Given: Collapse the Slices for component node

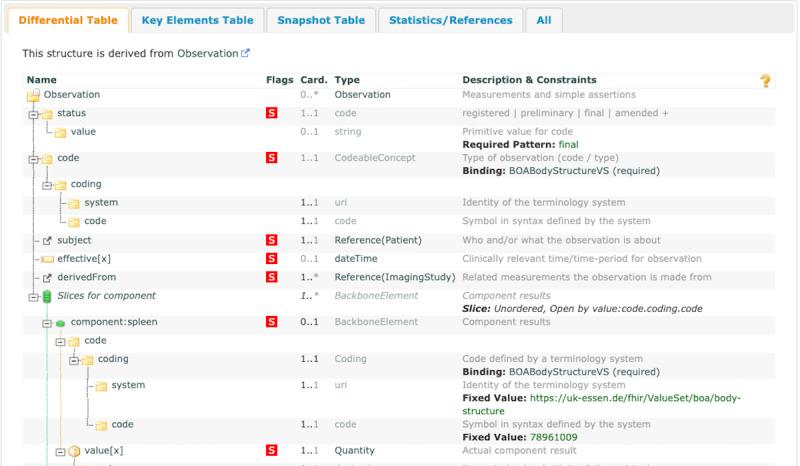Looking at the screenshot, I should pyautogui.click(x=33, y=296).
